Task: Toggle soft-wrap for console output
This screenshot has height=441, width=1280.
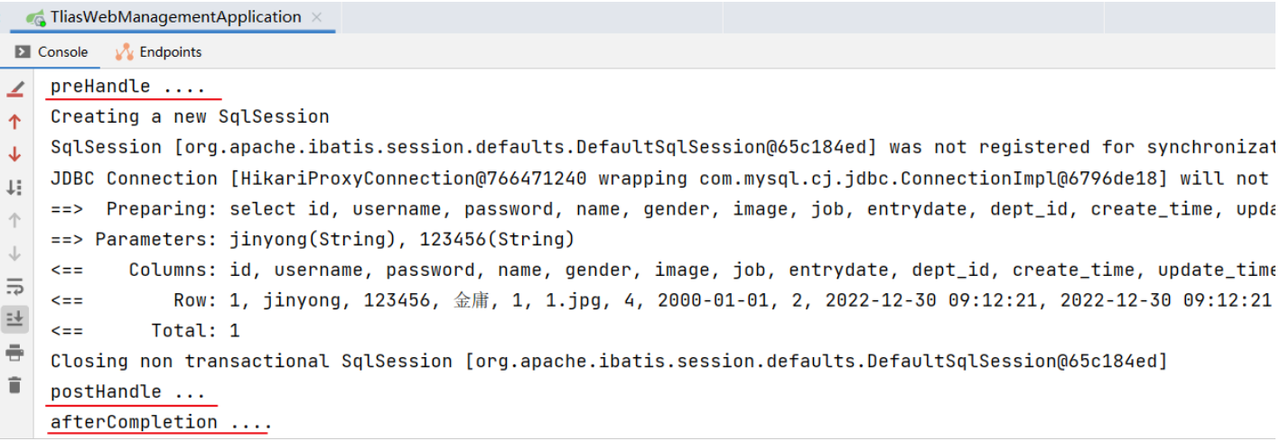Action: coord(15,286)
